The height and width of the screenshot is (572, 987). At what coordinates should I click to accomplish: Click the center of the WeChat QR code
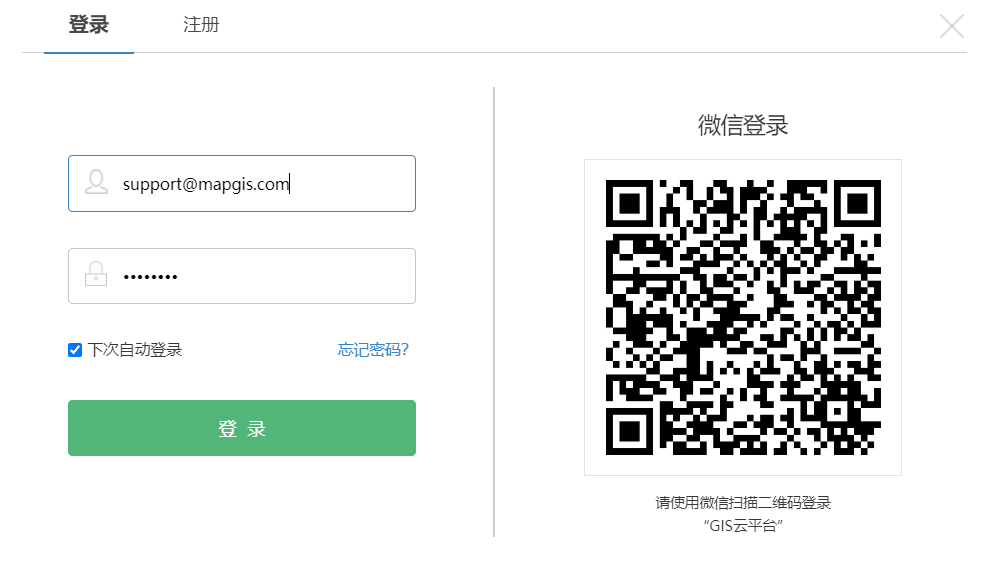coord(743,317)
